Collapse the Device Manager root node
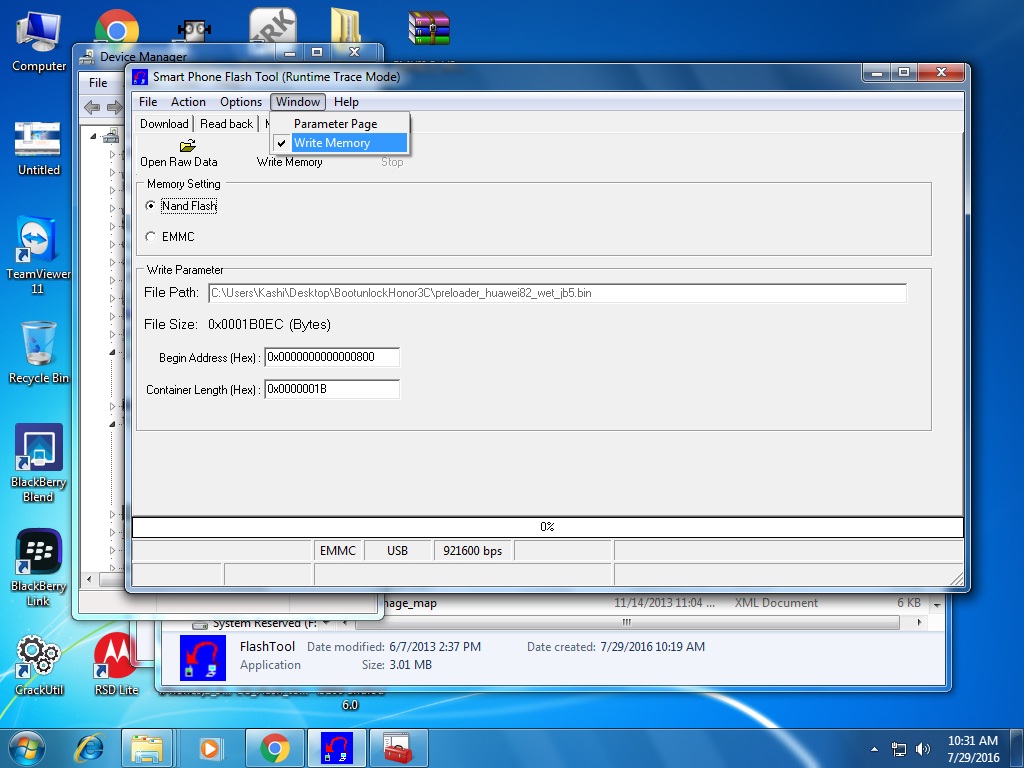 pyautogui.click(x=93, y=136)
